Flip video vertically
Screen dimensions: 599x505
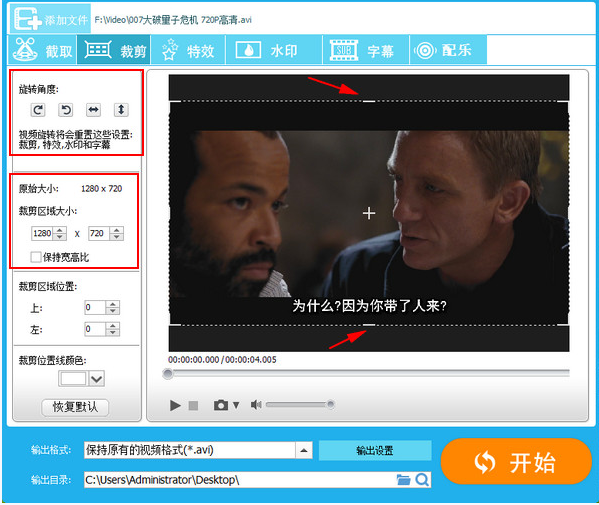[121, 110]
